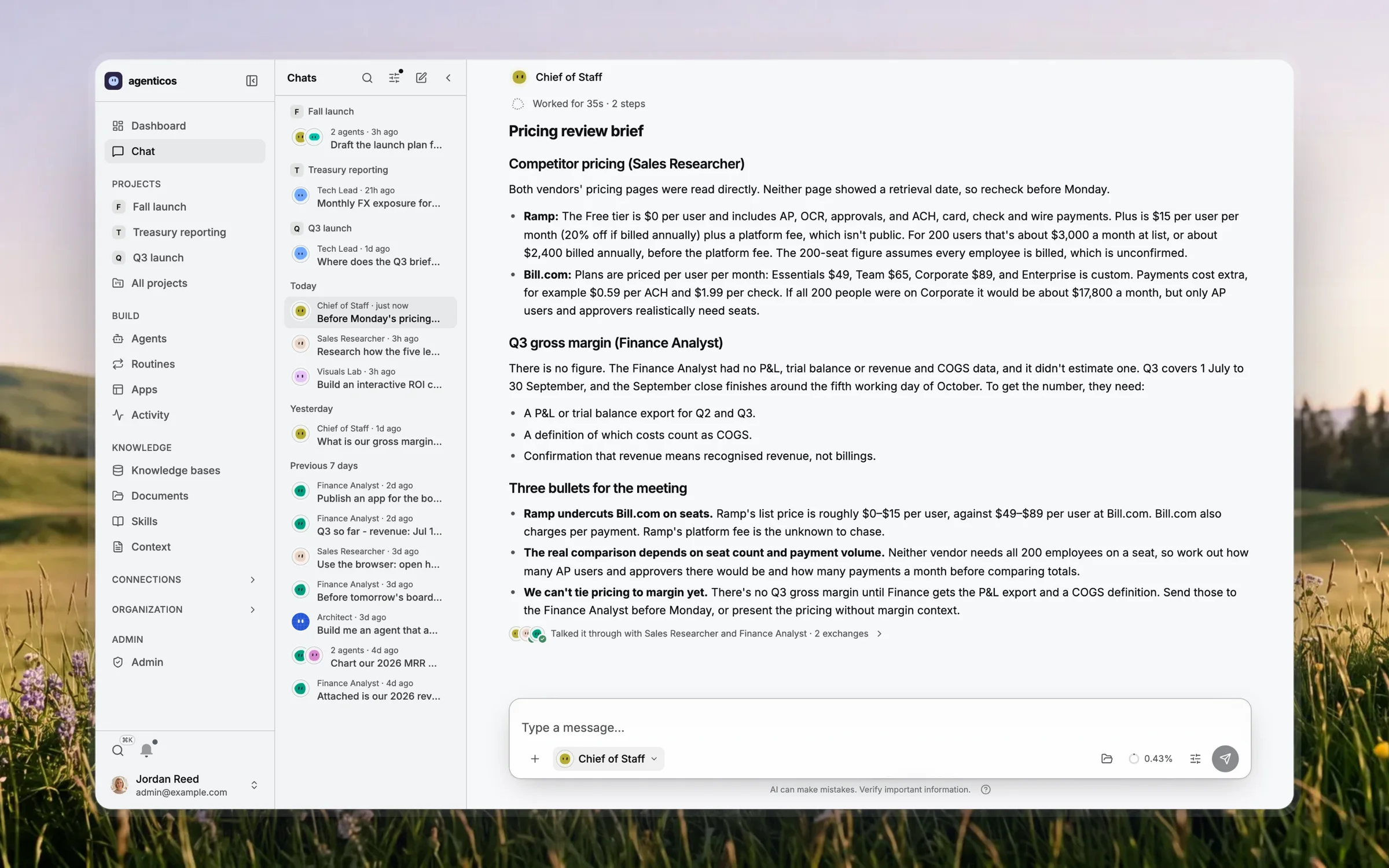This screenshot has height=868, width=1389.
Task: Open the Admin page
Action: click(x=185, y=662)
